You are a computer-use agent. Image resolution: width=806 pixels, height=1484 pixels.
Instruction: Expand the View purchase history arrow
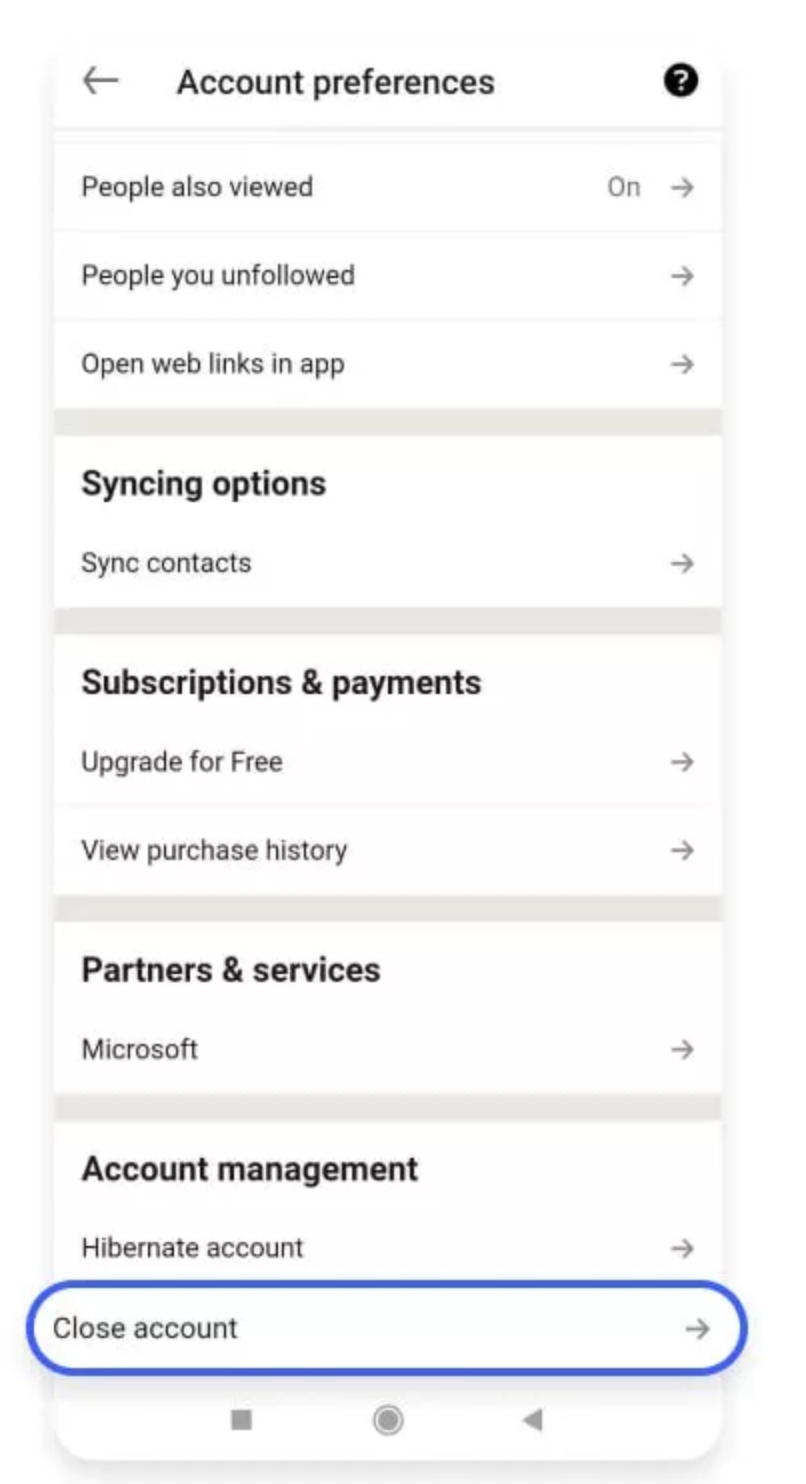682,851
